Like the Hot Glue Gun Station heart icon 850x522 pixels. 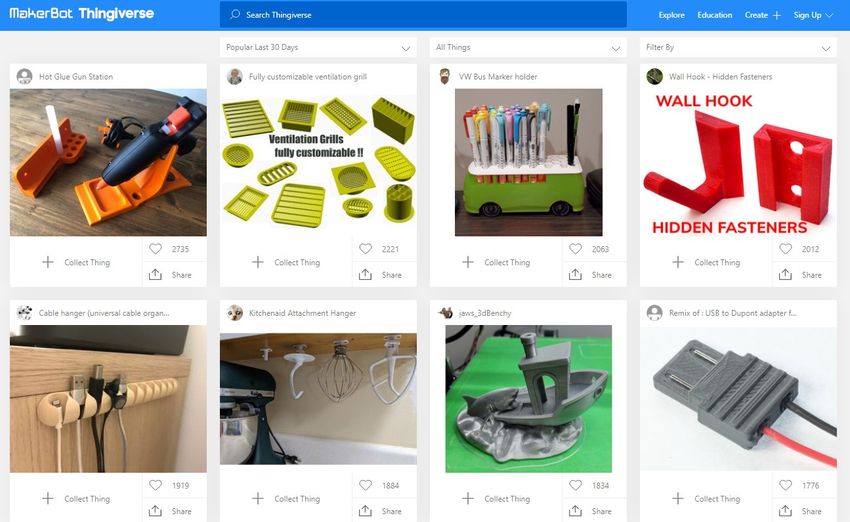(156, 249)
